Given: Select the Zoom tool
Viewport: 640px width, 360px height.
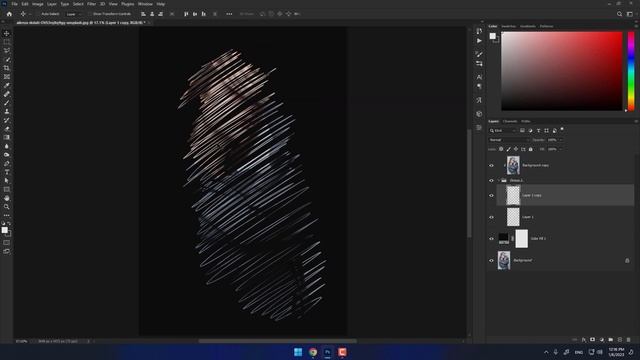Looking at the screenshot, I should click(7, 207).
